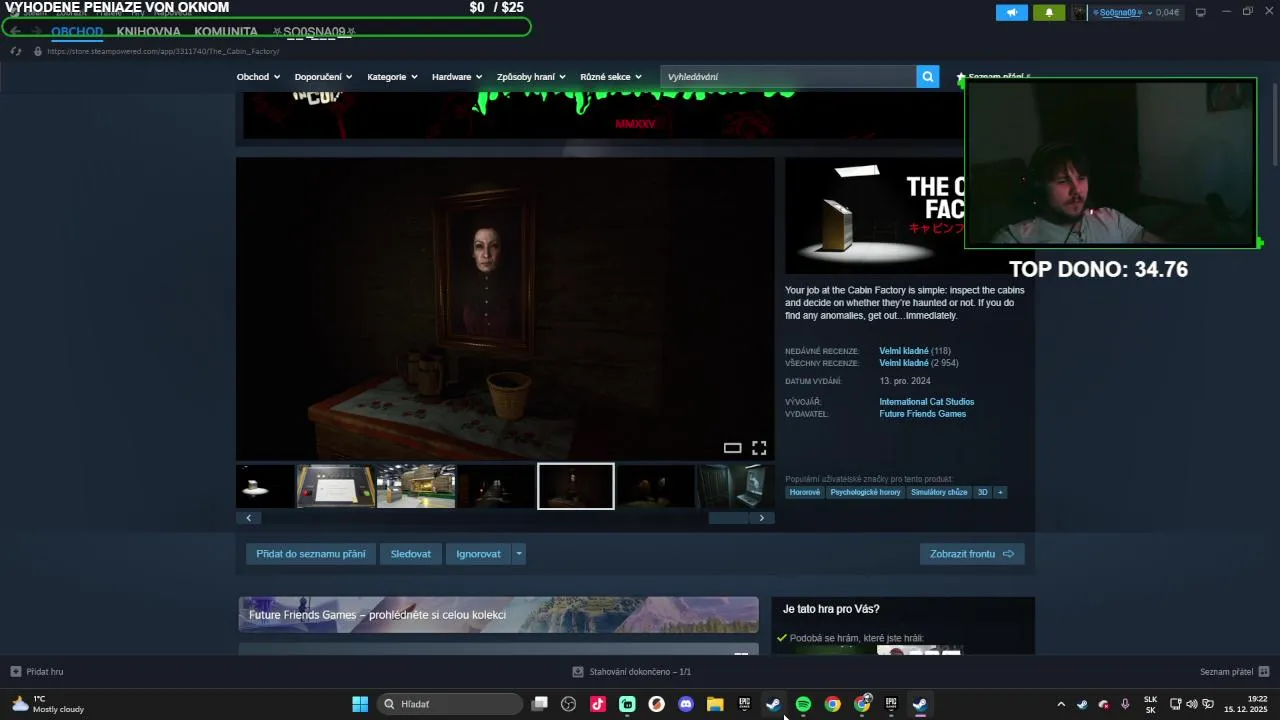Open the weather widget Mostly cloudy

pos(48,704)
